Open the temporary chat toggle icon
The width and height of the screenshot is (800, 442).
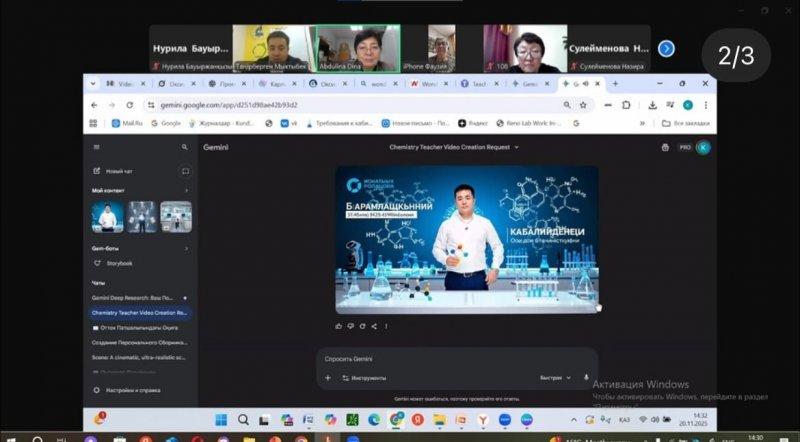tap(185, 171)
